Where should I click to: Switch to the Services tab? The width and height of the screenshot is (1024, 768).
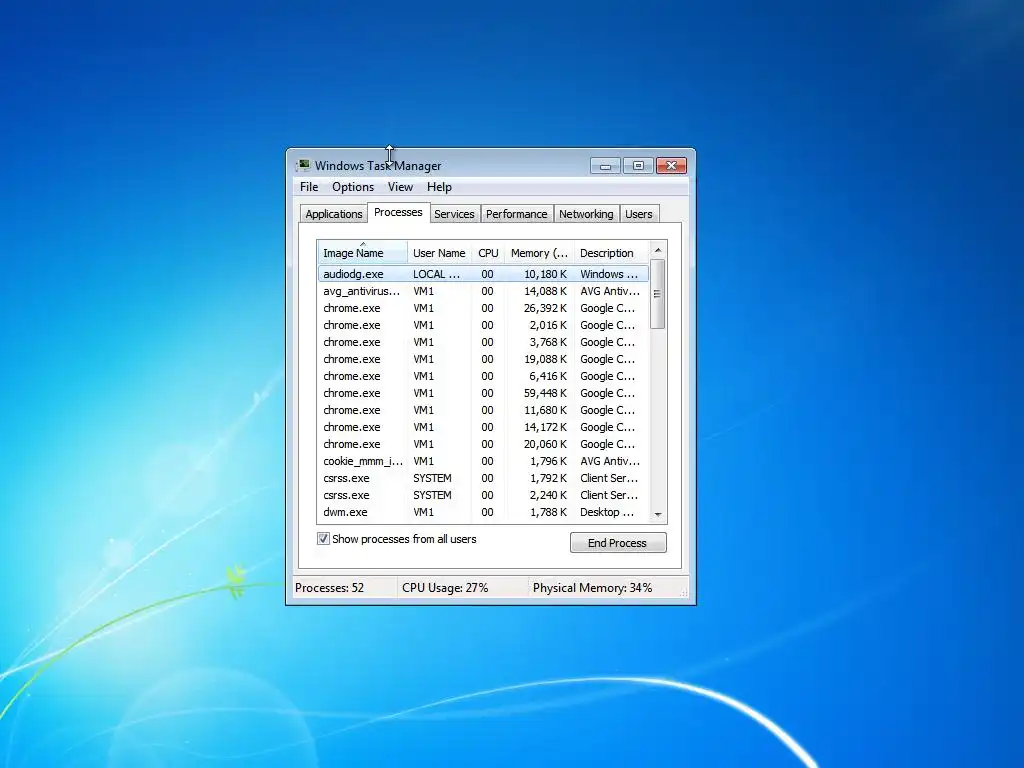click(x=455, y=214)
